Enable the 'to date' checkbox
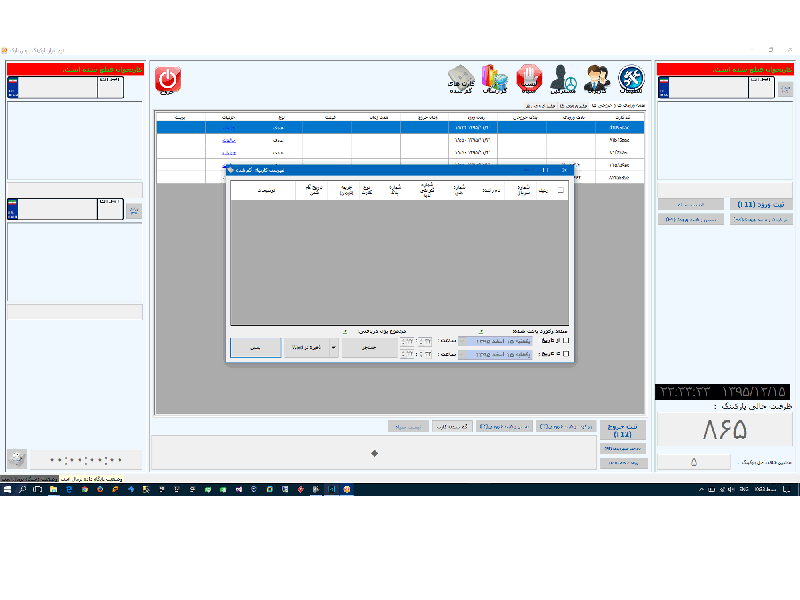Screen dimensions: 800x600 point(567,354)
